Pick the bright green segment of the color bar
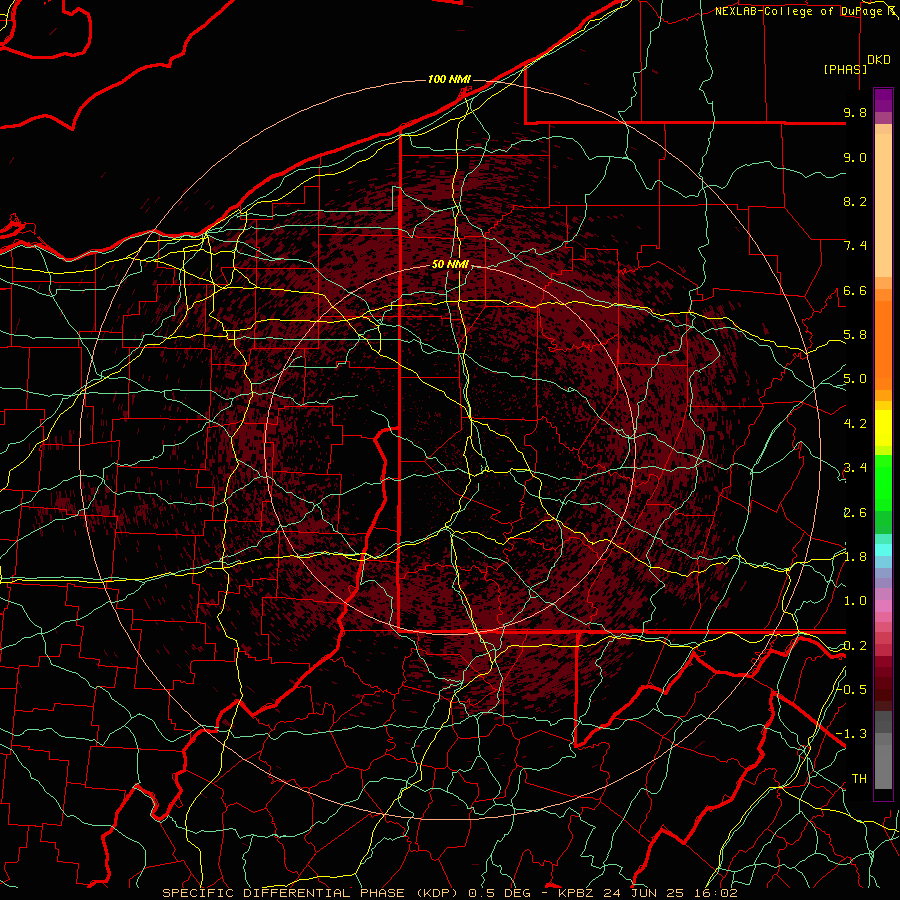 click(883, 482)
